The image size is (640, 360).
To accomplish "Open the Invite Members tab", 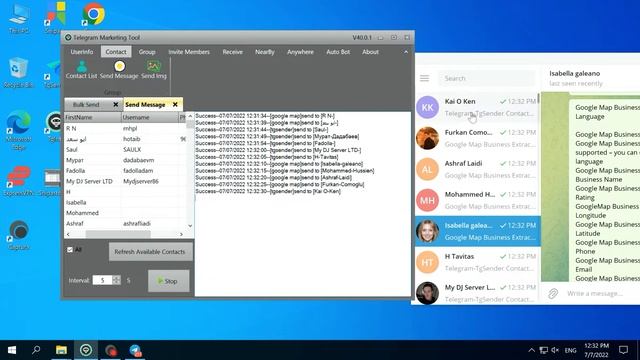I will coord(189,52).
